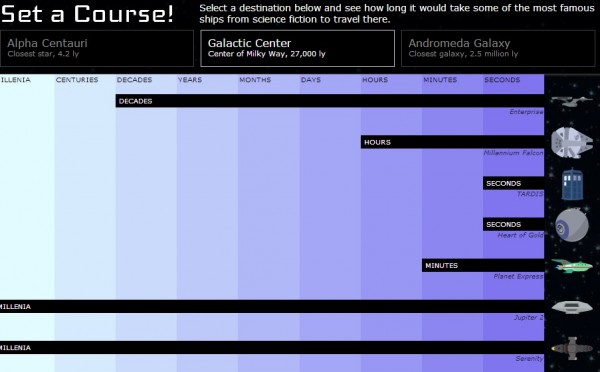The width and height of the screenshot is (600, 372).
Task: Click the CENTURIES column header
Action: click(77, 80)
